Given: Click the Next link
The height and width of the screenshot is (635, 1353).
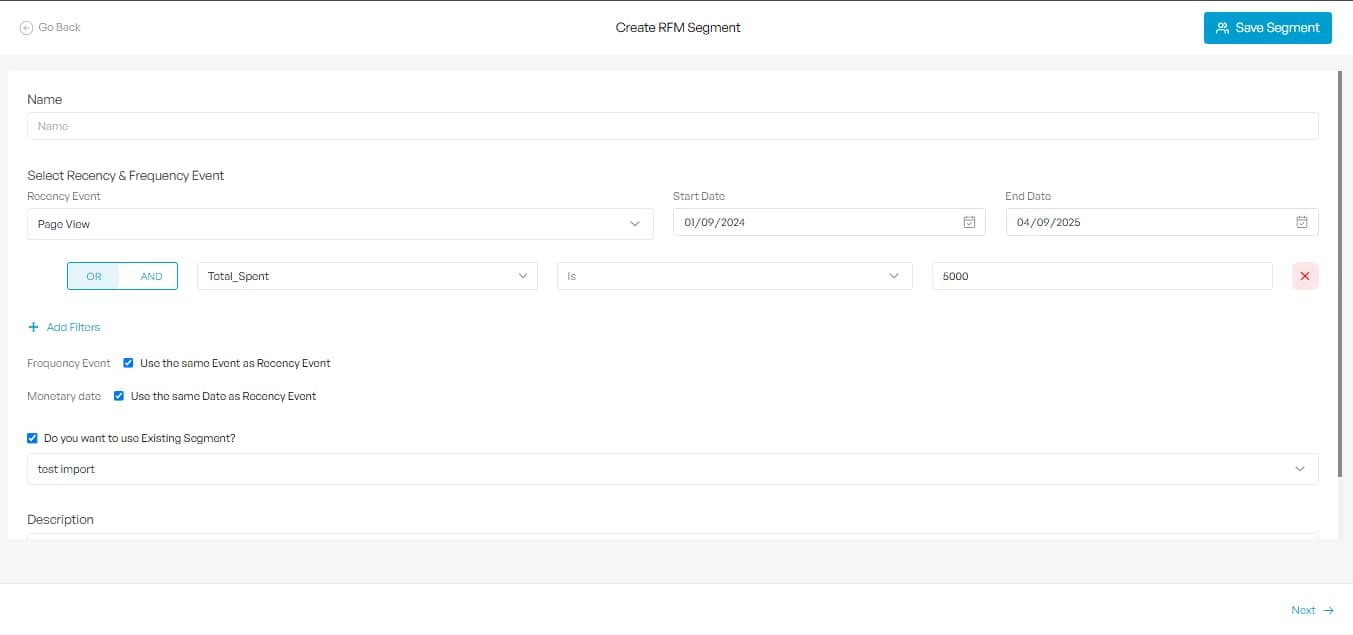Looking at the screenshot, I should tap(1303, 610).
